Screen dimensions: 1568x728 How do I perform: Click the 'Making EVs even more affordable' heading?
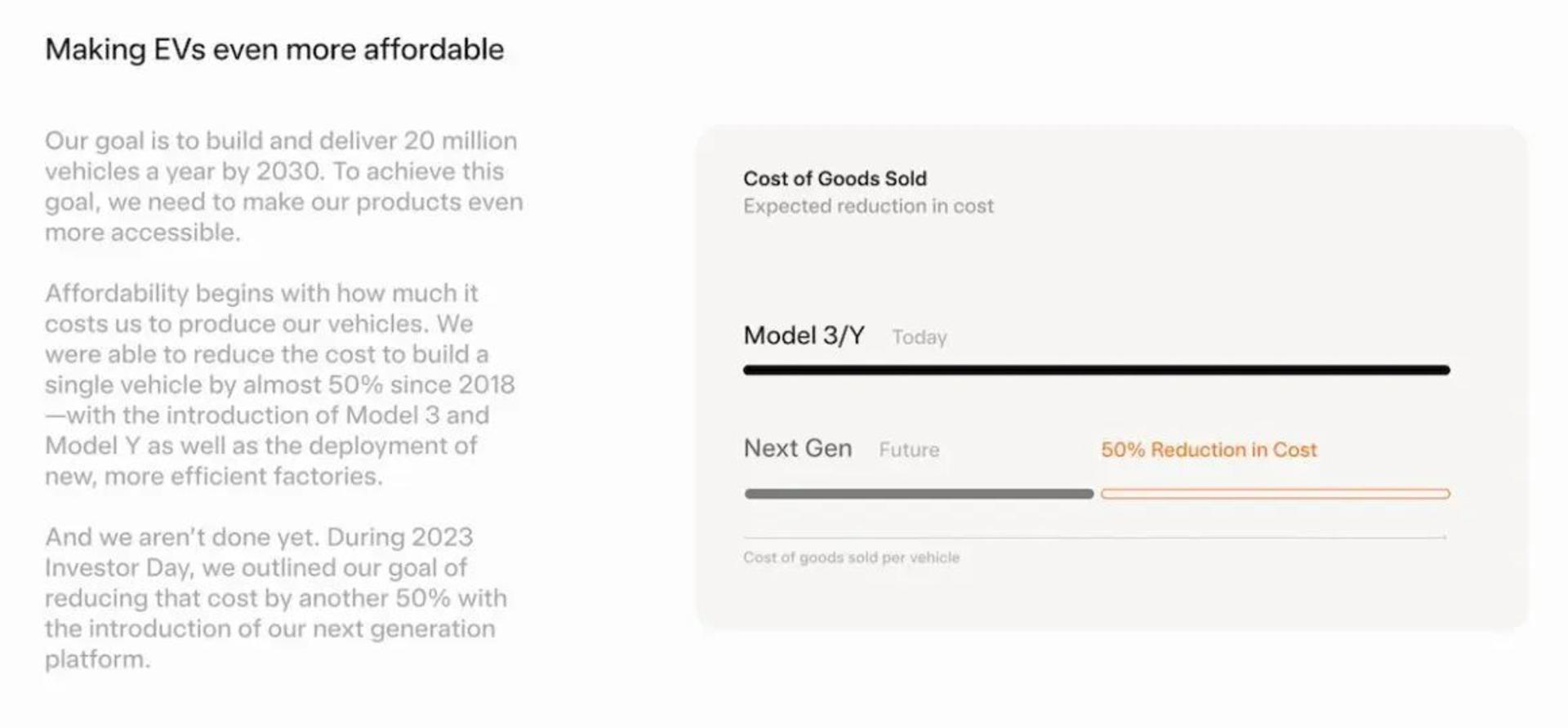[274, 50]
